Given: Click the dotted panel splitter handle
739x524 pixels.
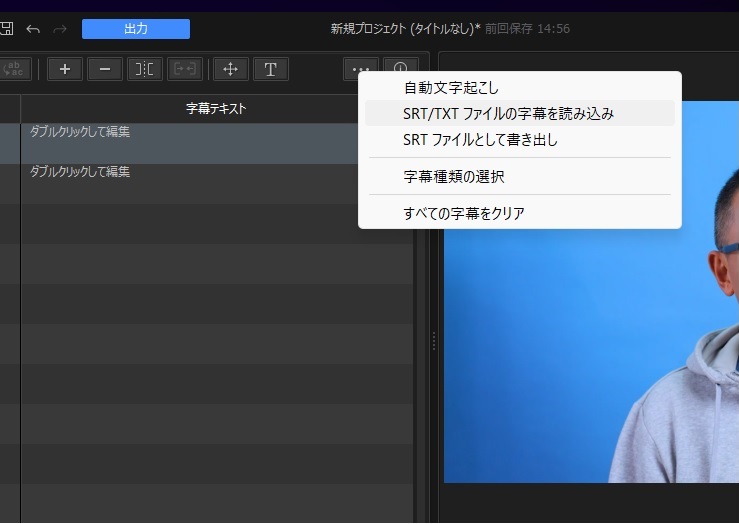Looking at the screenshot, I should (434, 341).
